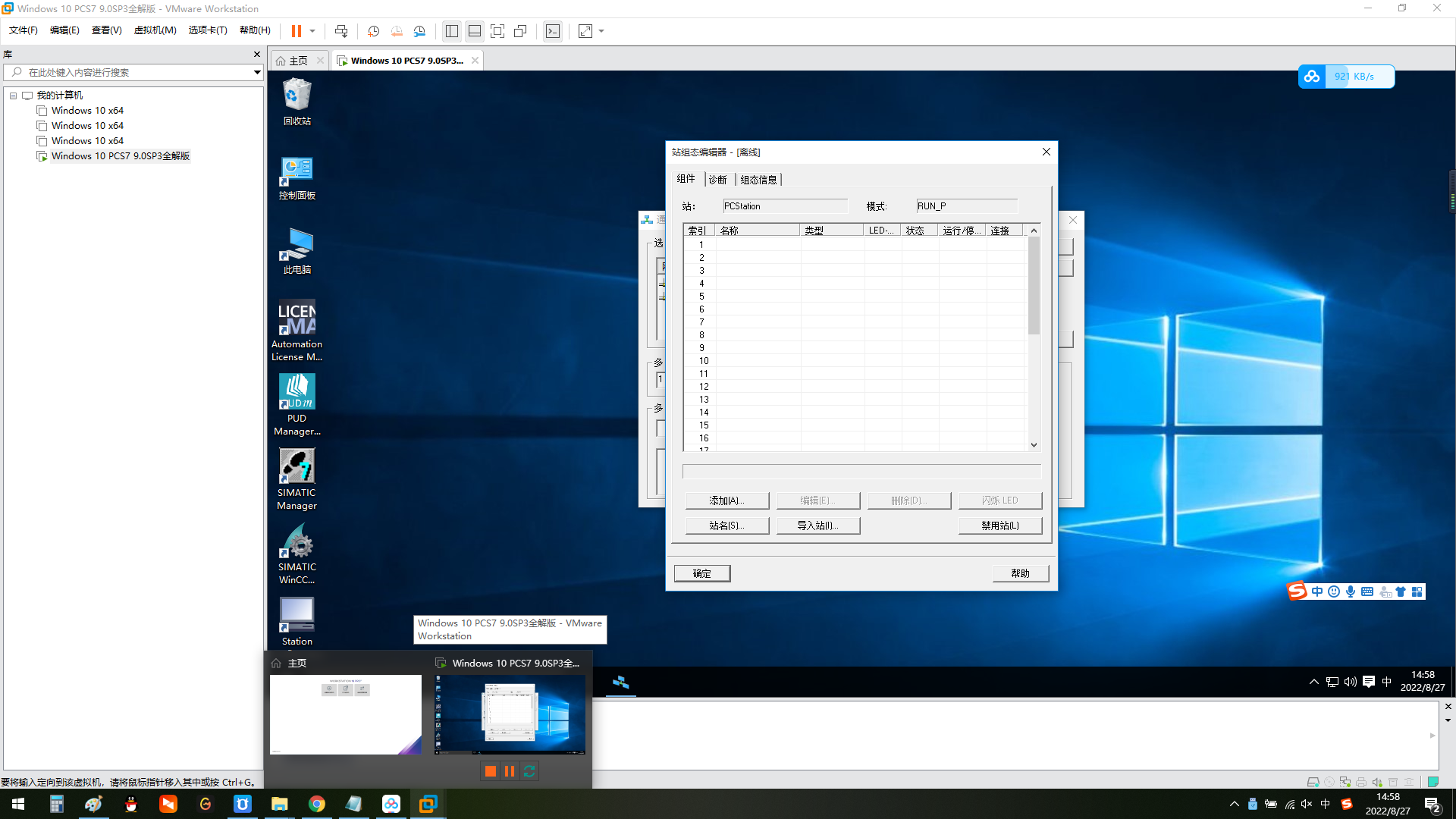1456x819 pixels.
Task: Click the 站名(S)... button
Action: point(727,526)
